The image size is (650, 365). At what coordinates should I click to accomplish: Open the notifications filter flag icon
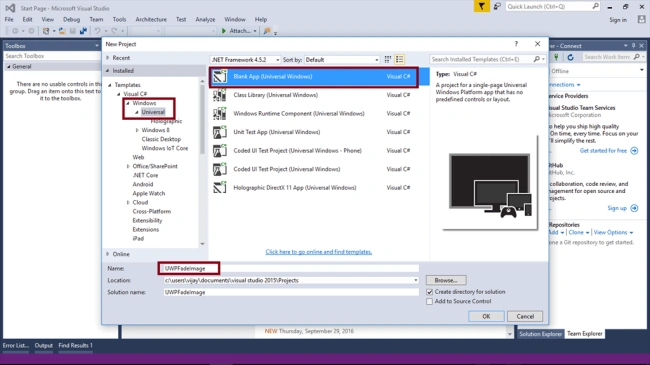pyautogui.click(x=481, y=7)
